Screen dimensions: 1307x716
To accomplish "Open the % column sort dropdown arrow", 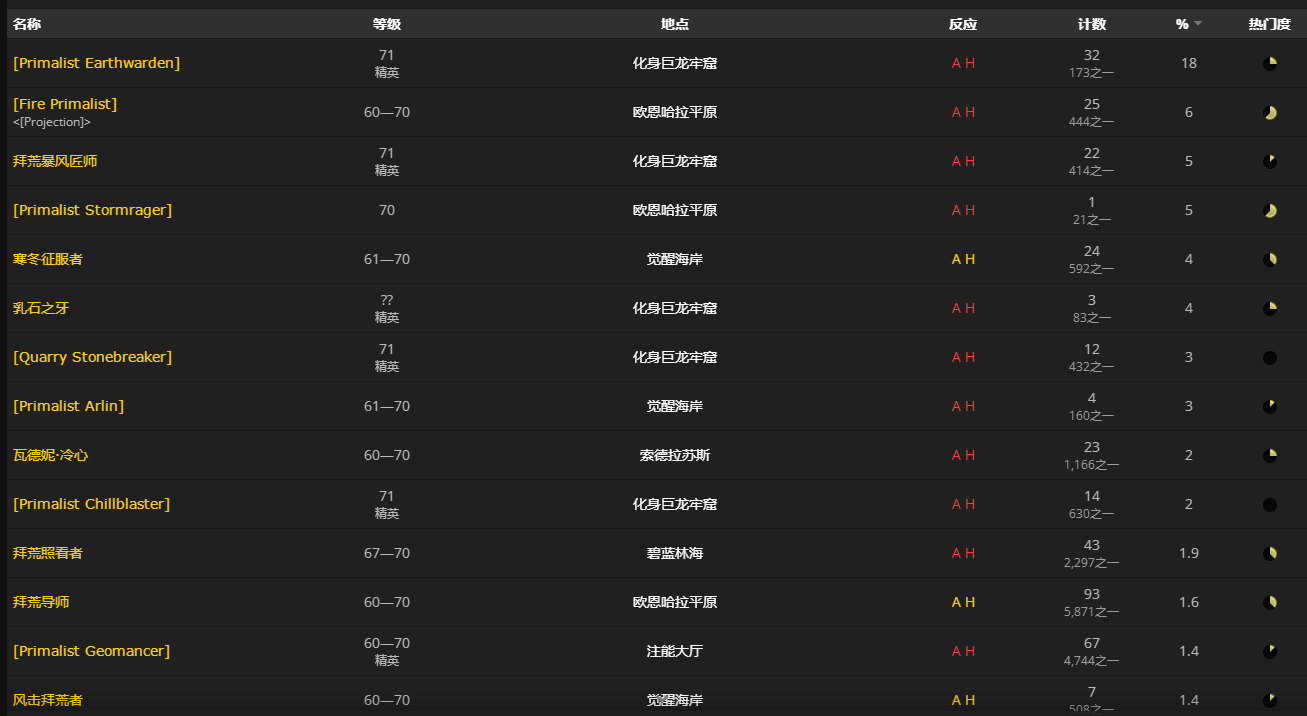I will point(1198,23).
